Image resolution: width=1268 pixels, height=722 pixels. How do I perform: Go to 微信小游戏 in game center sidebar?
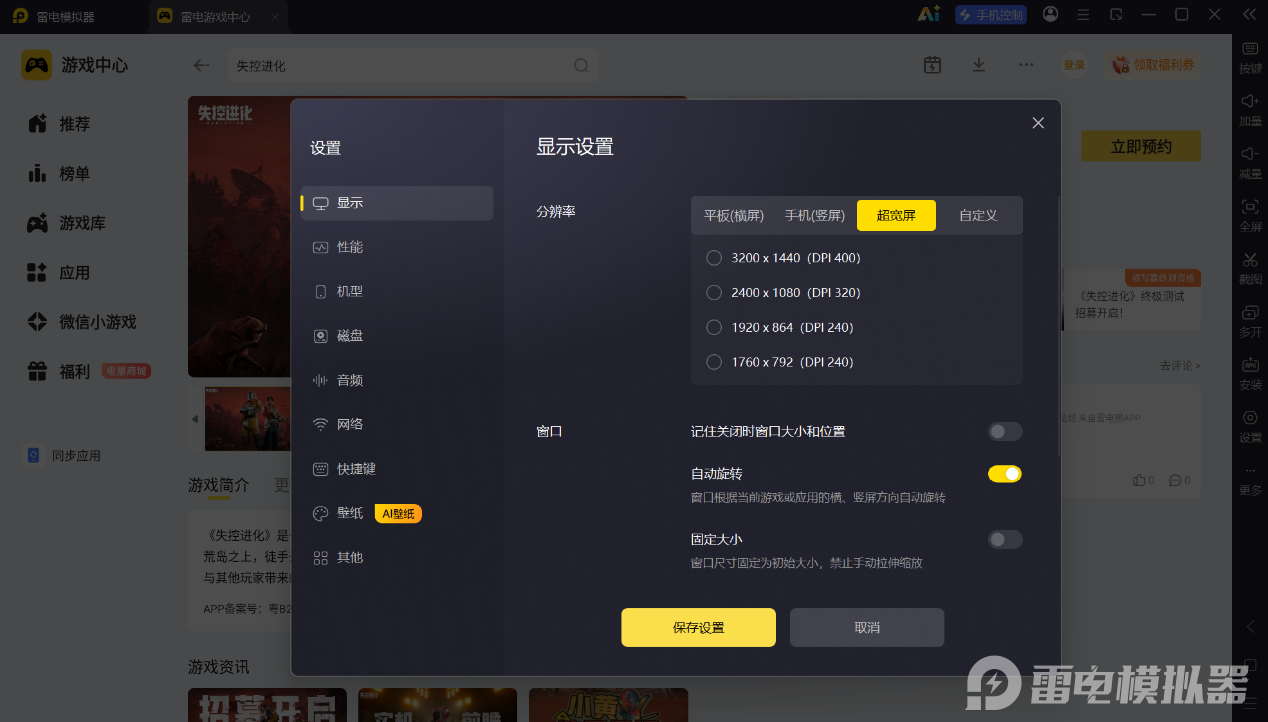pyautogui.click(x=82, y=322)
